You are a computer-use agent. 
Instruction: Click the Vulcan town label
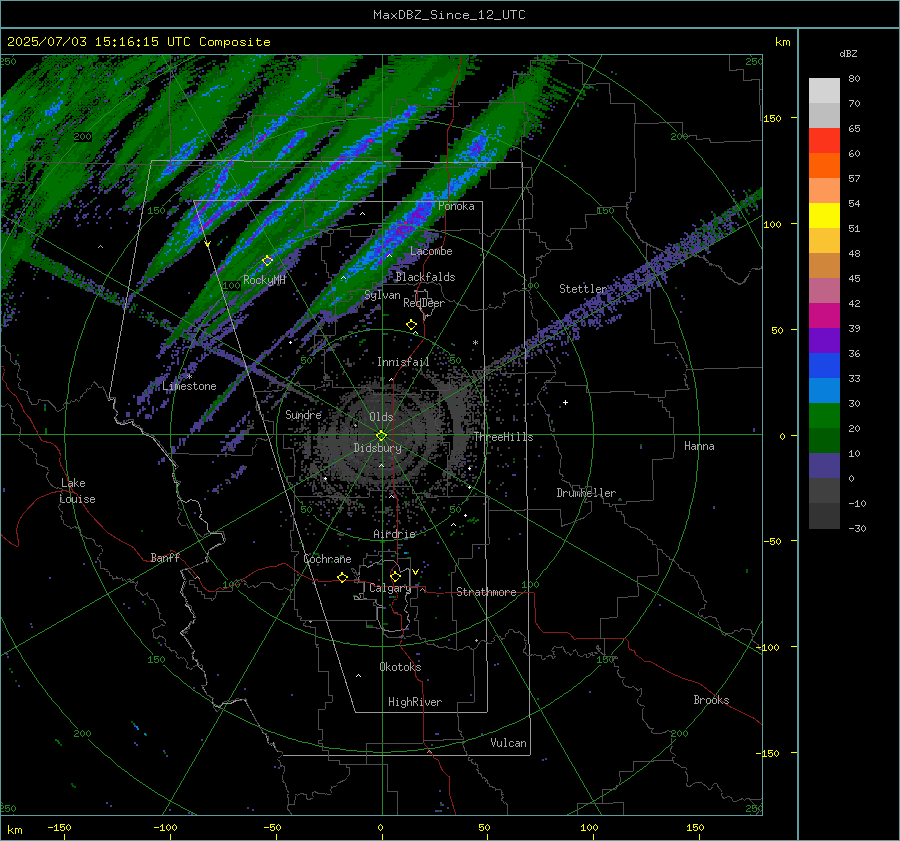(x=509, y=743)
